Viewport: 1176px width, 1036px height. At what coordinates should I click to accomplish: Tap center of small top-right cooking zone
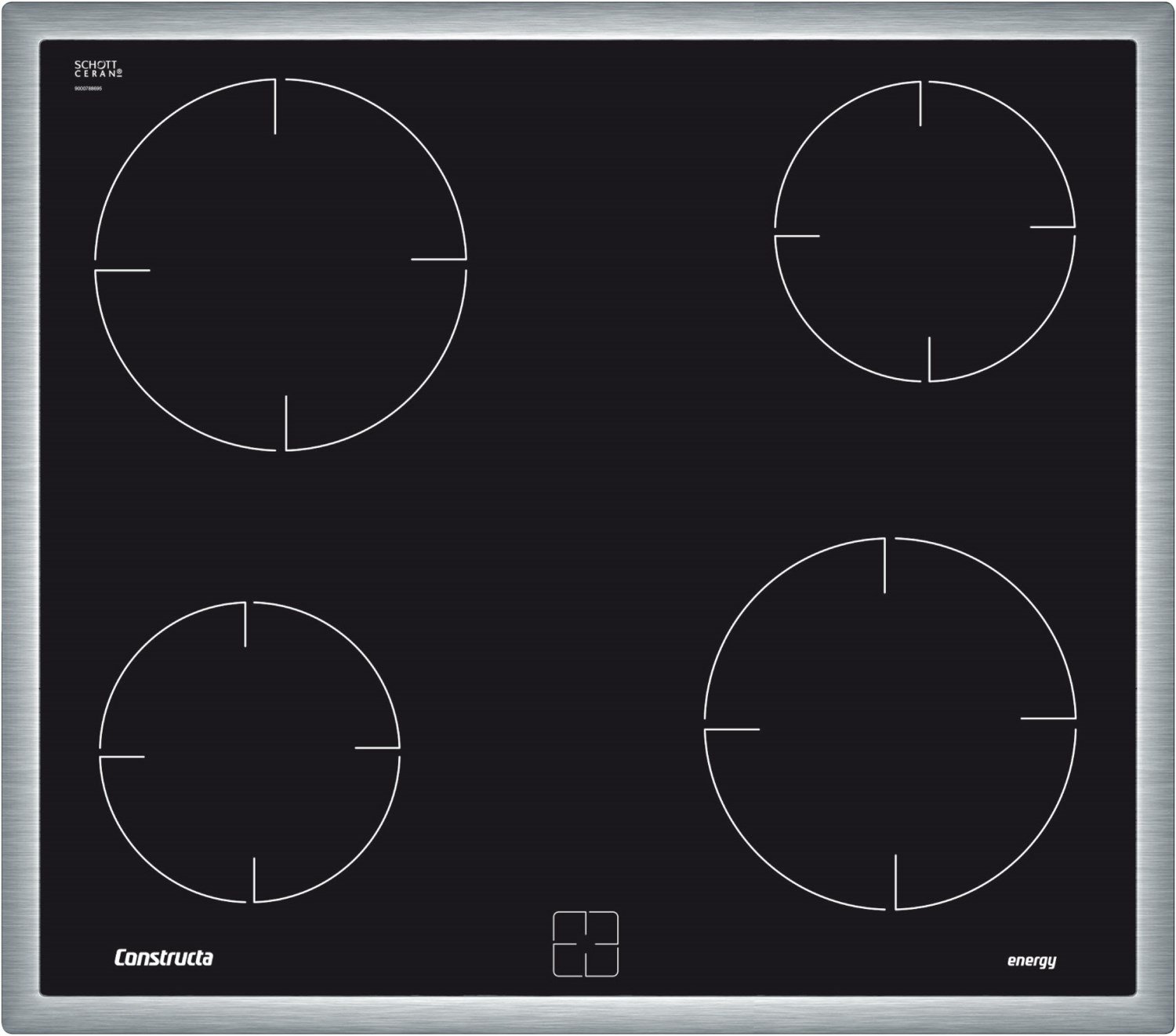coord(924,231)
